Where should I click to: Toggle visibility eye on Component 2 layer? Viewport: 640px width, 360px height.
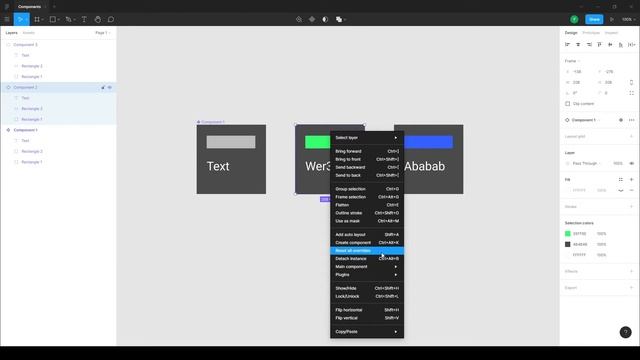[110, 87]
